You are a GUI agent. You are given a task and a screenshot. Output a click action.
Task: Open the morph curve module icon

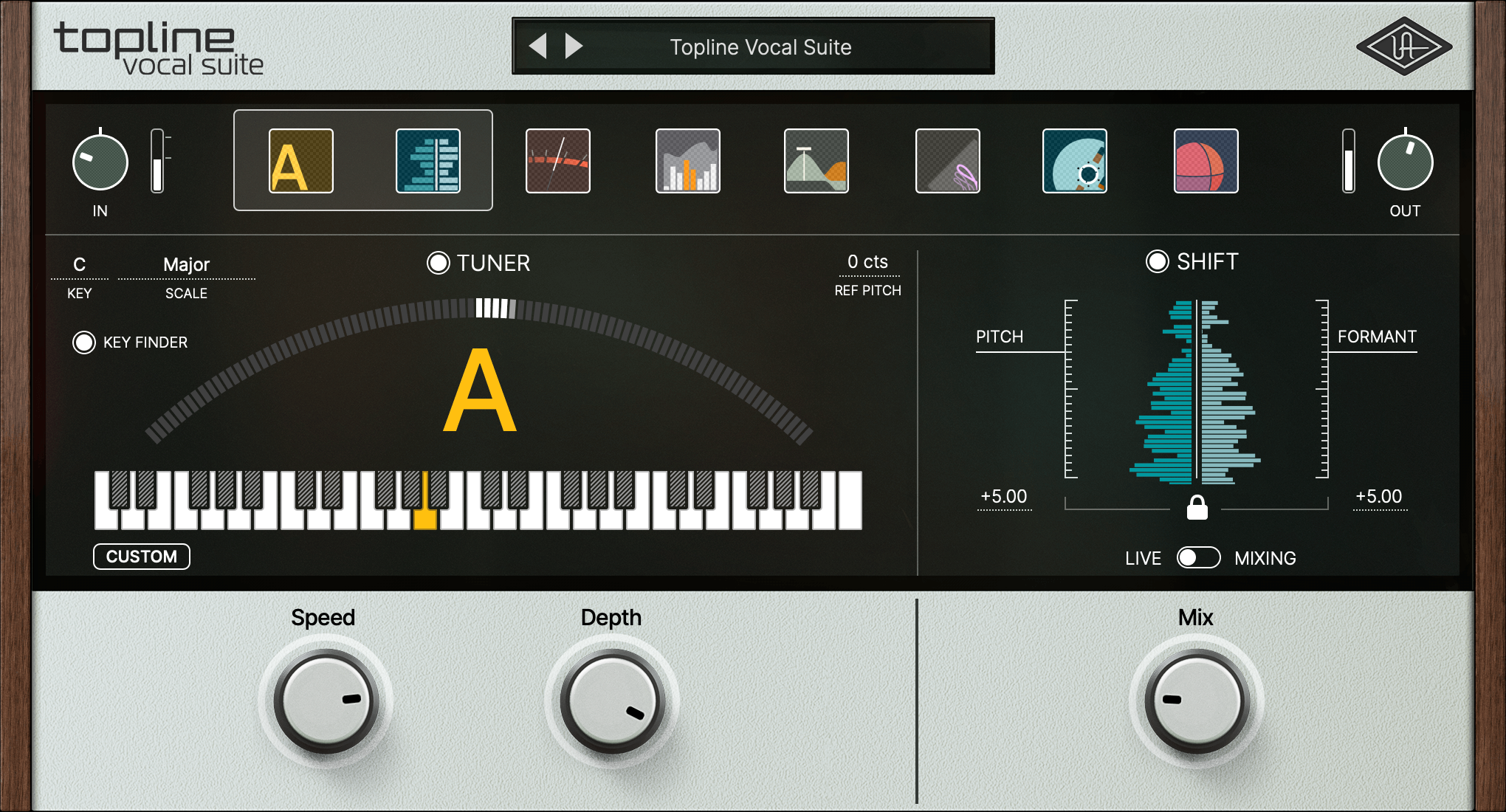(x=816, y=161)
